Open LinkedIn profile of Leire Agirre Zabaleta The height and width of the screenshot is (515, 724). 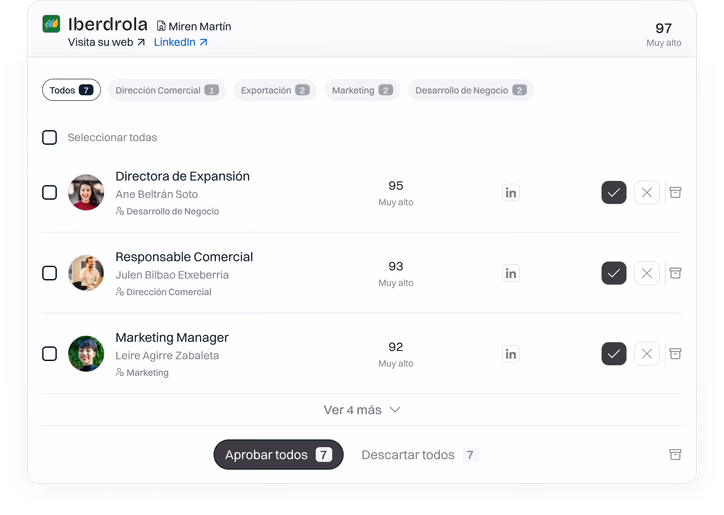511,354
